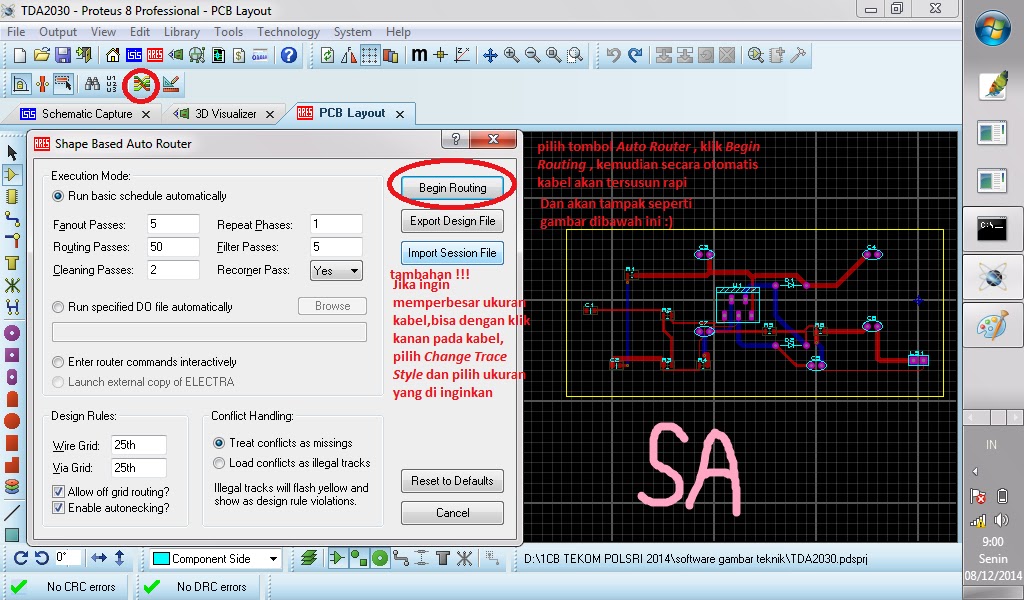
Task: Select 'Load conflicts as illegal tracks' option
Action: [219, 463]
